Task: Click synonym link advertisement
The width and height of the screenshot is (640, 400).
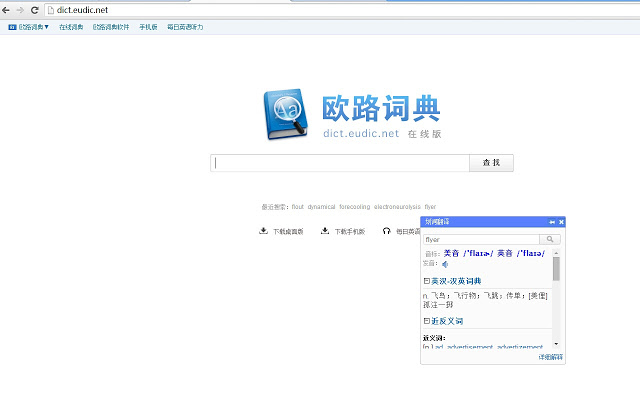Action: point(470,347)
